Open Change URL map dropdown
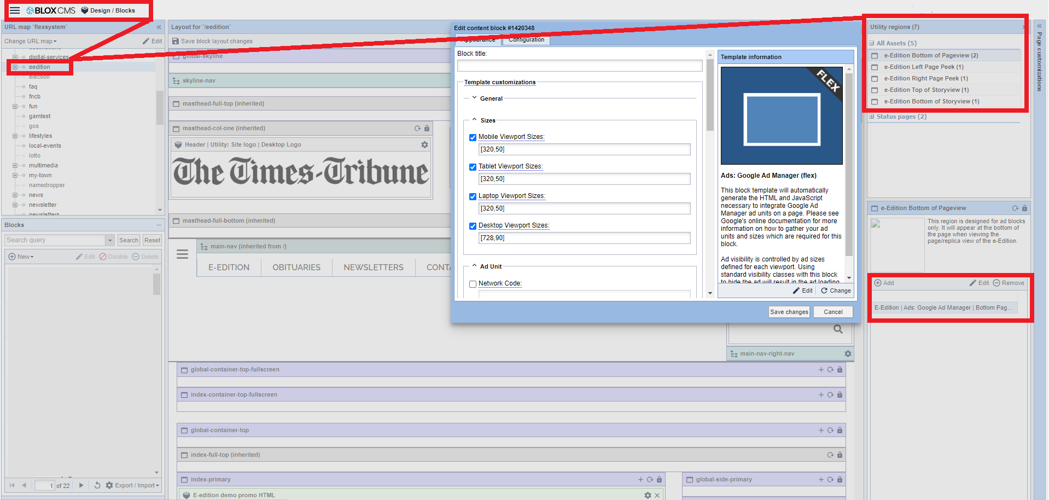The image size is (1049, 500). tap(30, 41)
